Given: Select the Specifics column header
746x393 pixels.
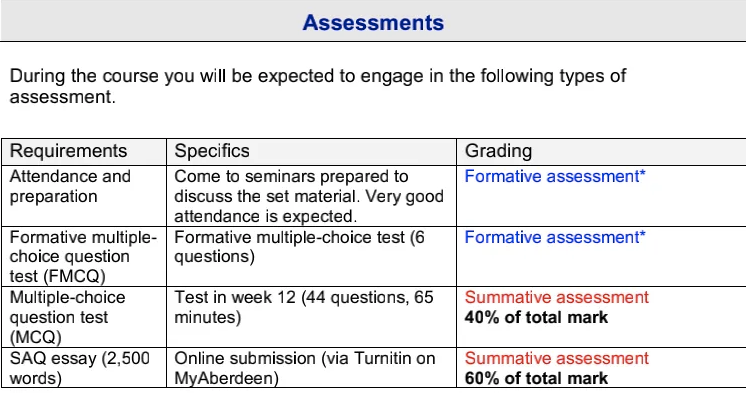Looking at the screenshot, I should point(312,152).
